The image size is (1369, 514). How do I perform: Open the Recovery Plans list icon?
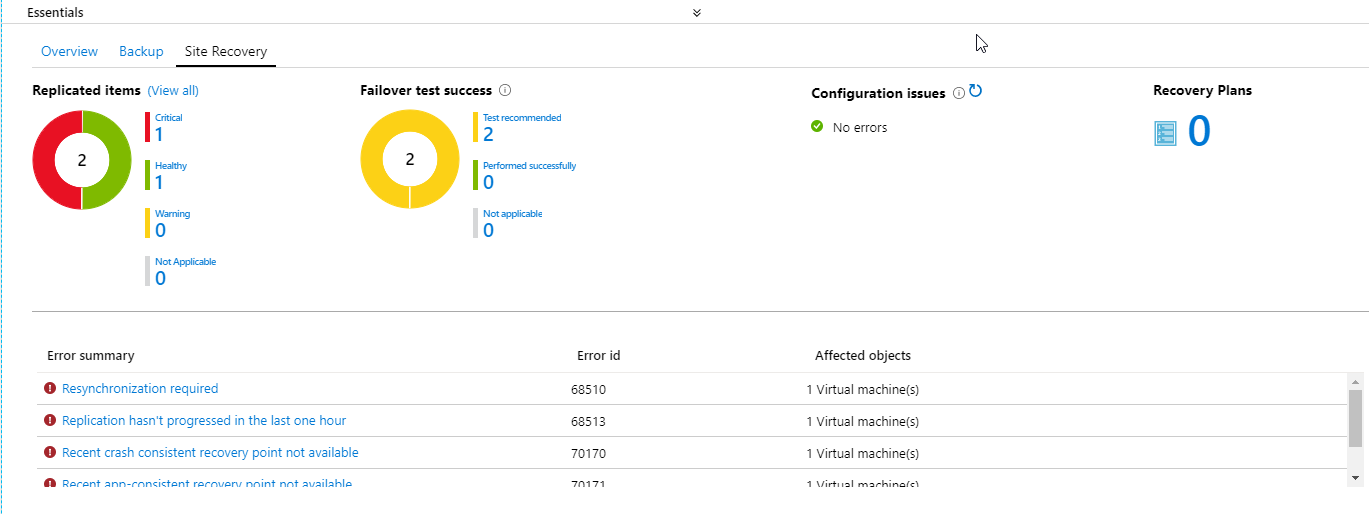click(x=1165, y=133)
